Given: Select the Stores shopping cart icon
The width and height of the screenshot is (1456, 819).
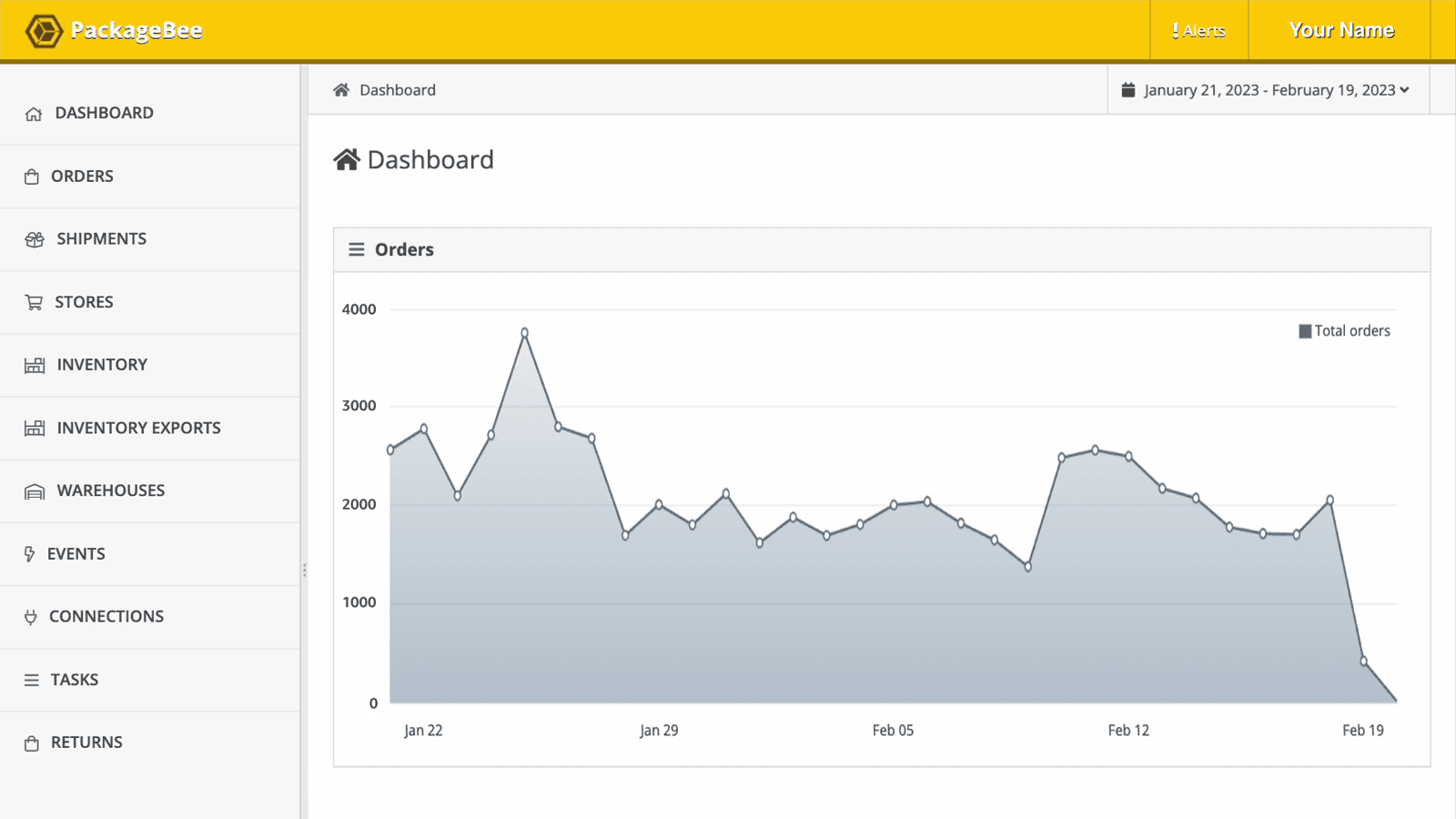Looking at the screenshot, I should 34,301.
